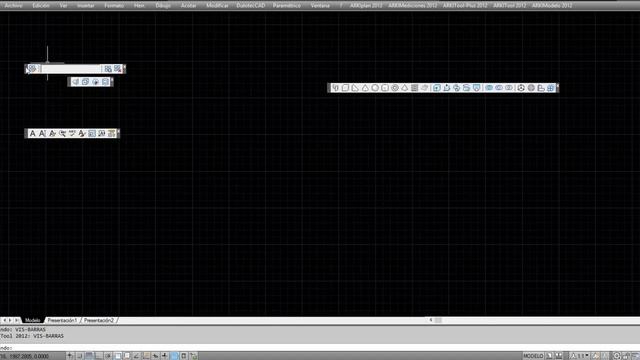Open the ARKIplan 2012 menu
Viewport: 640px width, 360px height.
tap(366, 5)
